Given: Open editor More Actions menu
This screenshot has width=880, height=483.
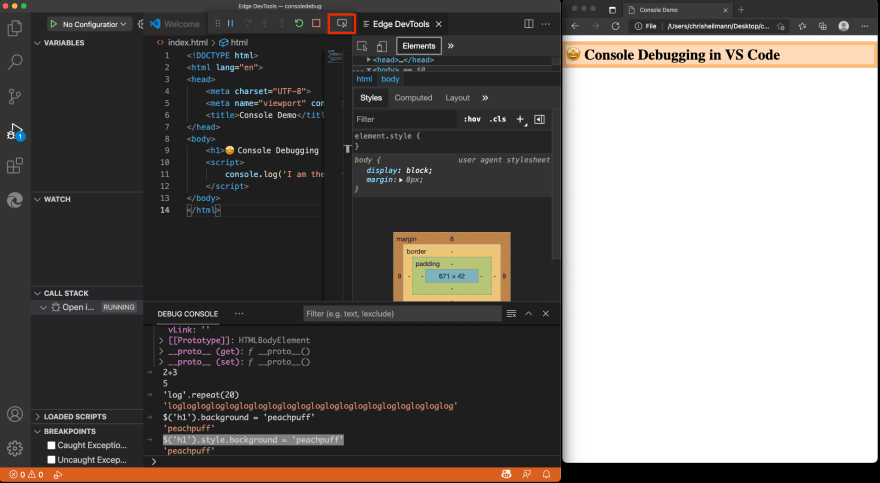Looking at the screenshot, I should coord(546,24).
